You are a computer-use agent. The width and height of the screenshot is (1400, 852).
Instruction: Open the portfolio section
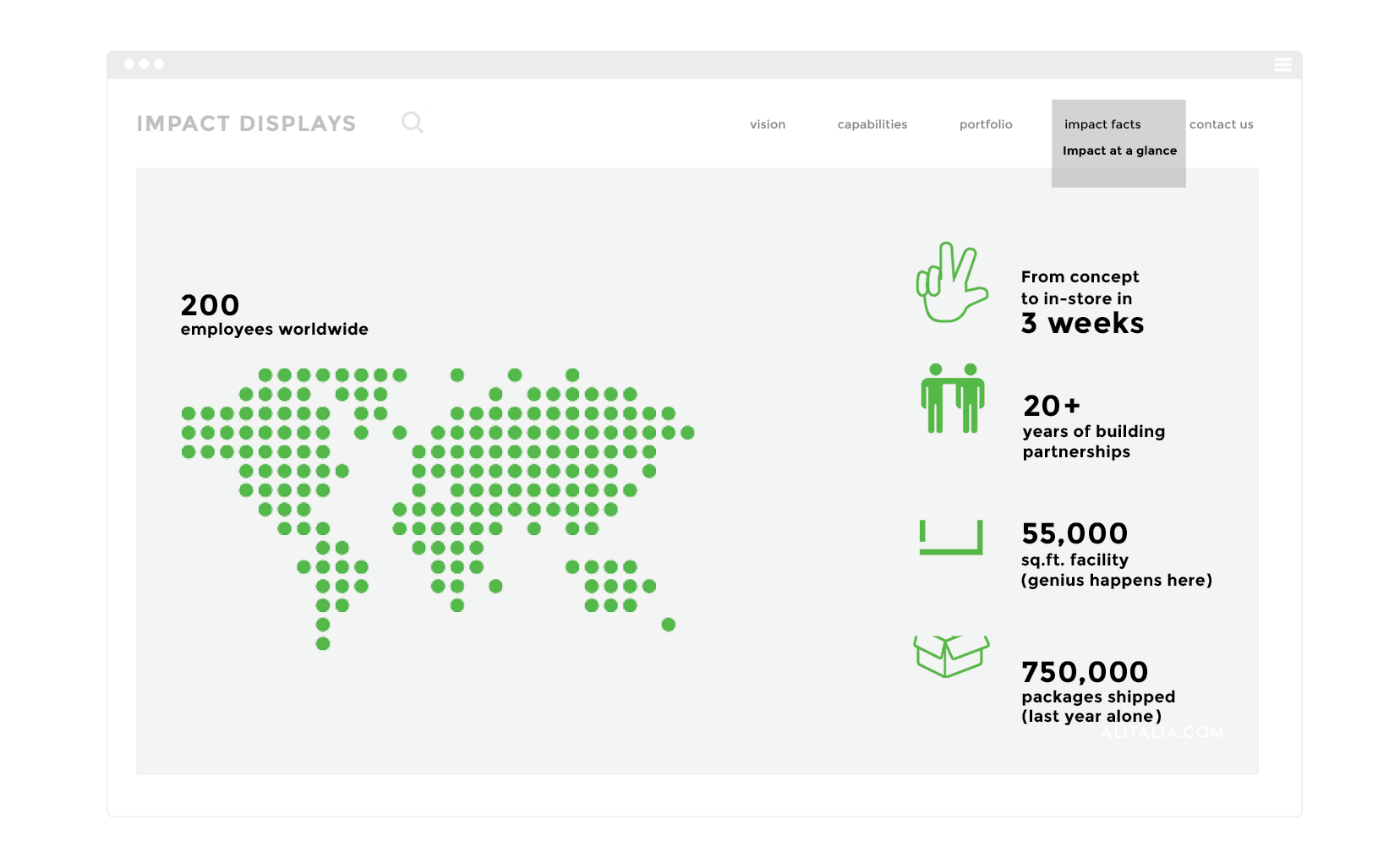985,124
